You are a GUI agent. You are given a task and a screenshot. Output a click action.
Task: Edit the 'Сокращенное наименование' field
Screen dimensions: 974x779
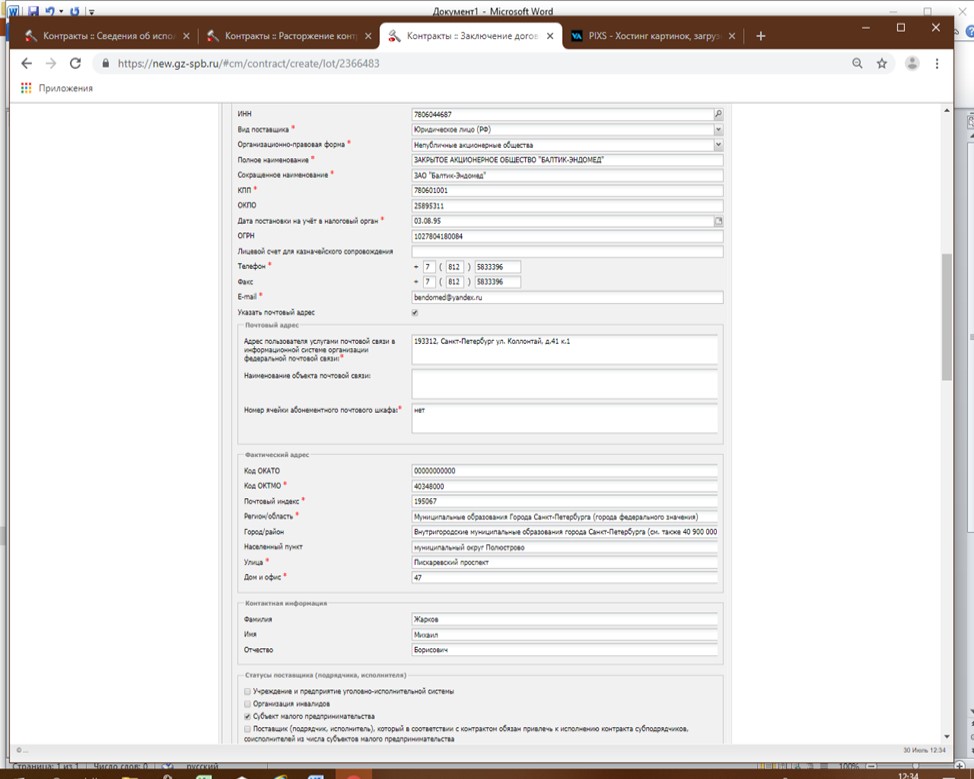567,175
